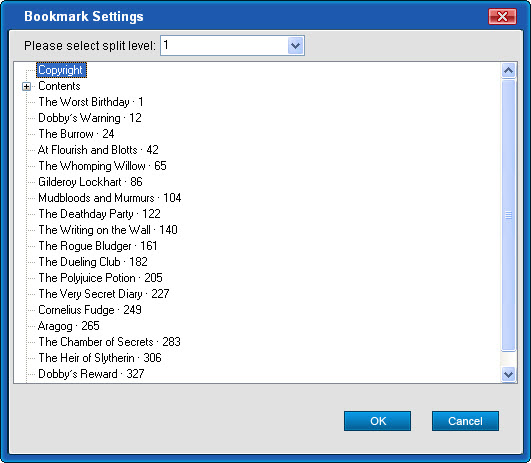Select The Burrow bookmark entry
This screenshot has width=531, height=463.
[x=76, y=134]
